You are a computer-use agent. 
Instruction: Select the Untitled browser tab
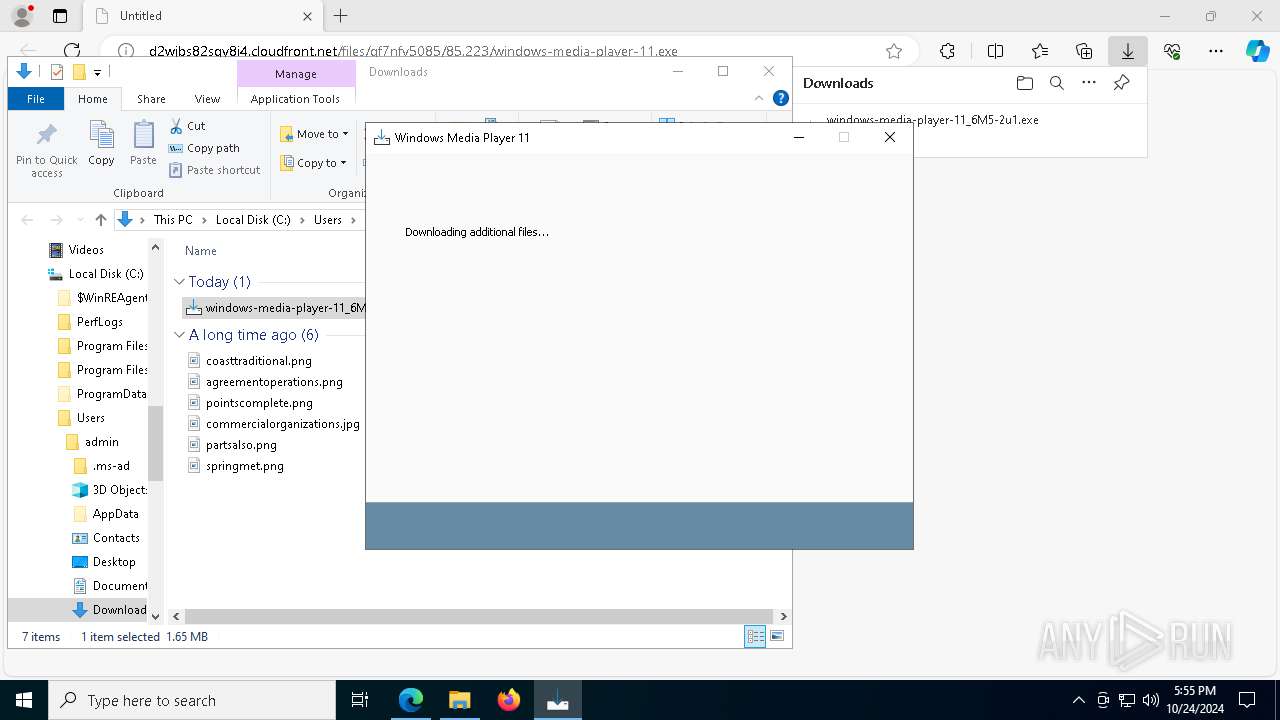tap(201, 16)
